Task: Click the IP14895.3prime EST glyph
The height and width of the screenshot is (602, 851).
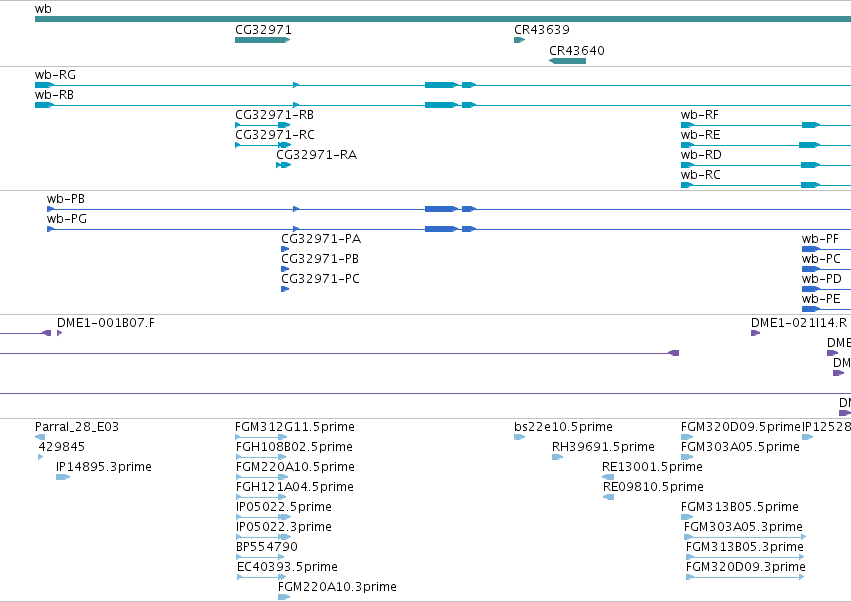Action: click(x=63, y=477)
